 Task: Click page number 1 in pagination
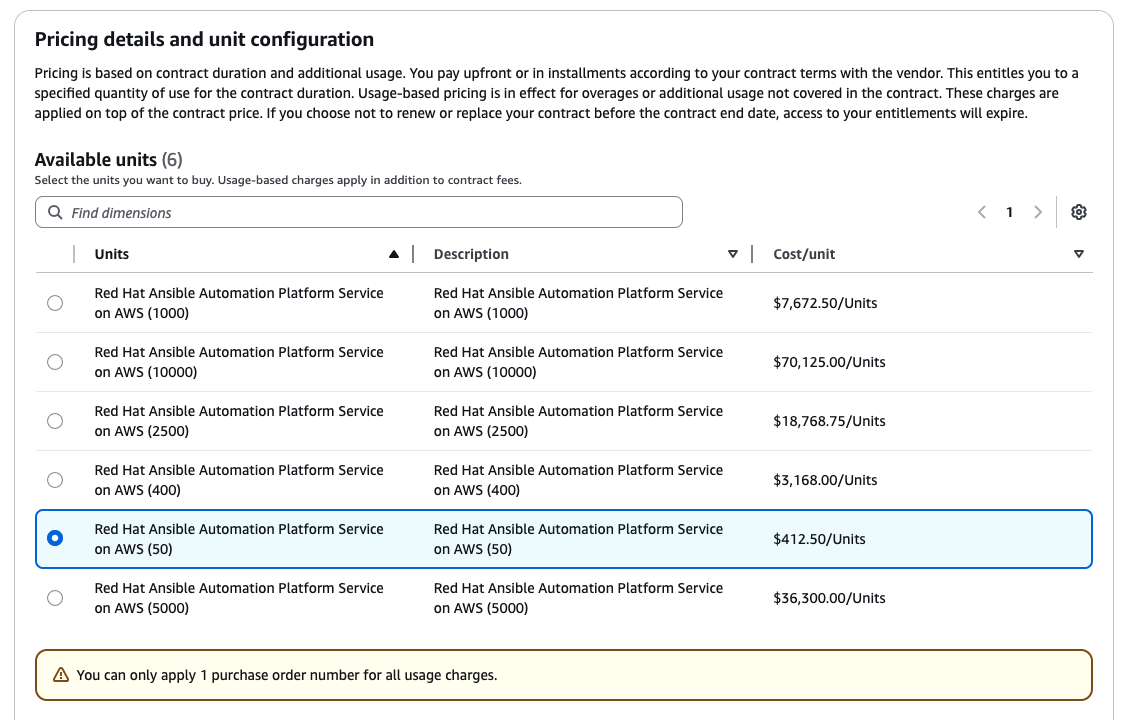[1009, 212]
